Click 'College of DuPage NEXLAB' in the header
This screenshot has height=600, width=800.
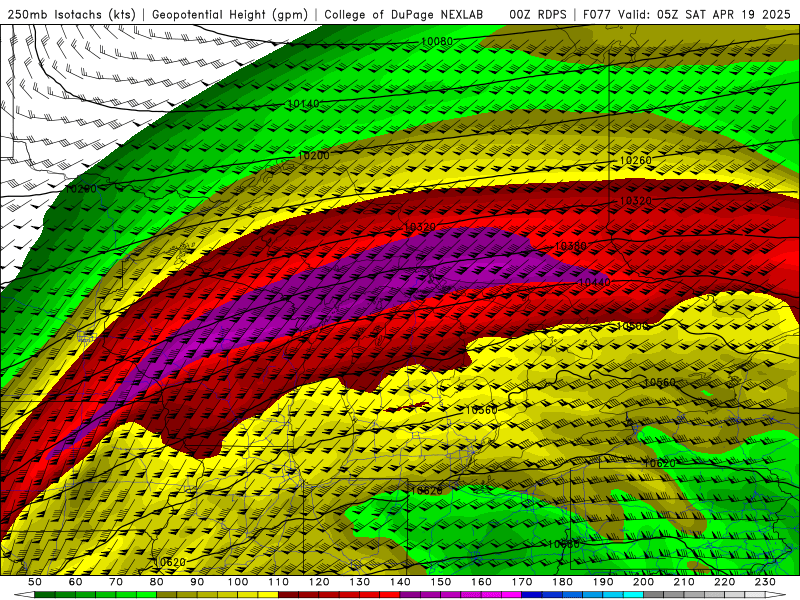[x=404, y=15]
